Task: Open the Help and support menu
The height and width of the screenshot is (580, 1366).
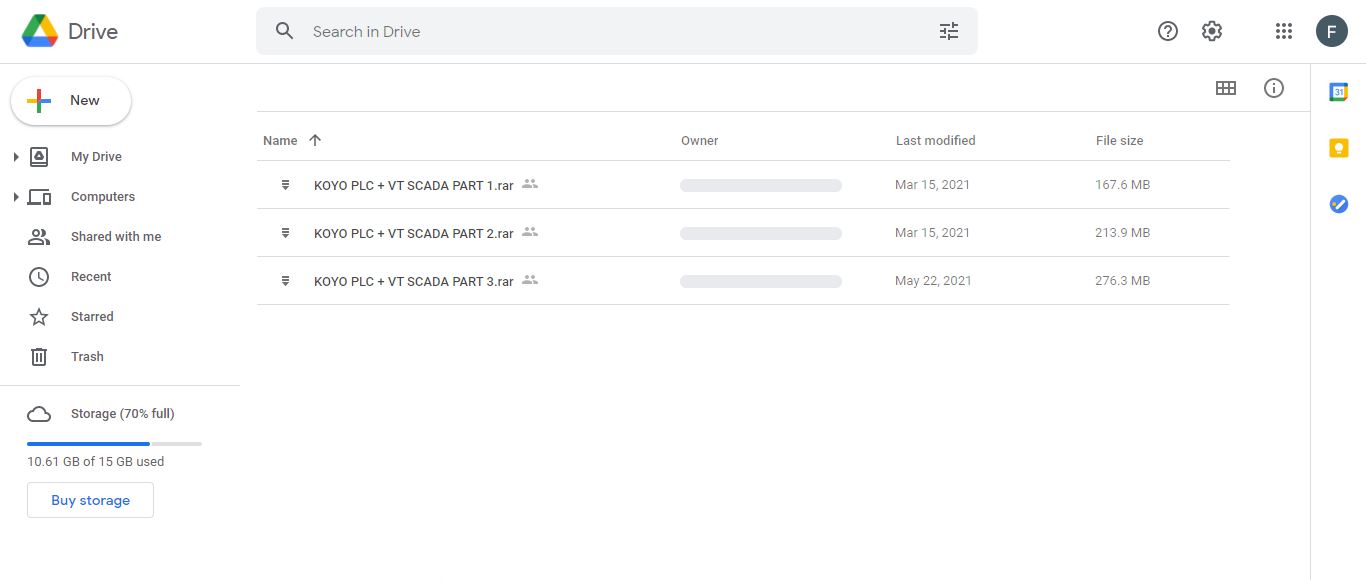Action: click(x=1167, y=31)
